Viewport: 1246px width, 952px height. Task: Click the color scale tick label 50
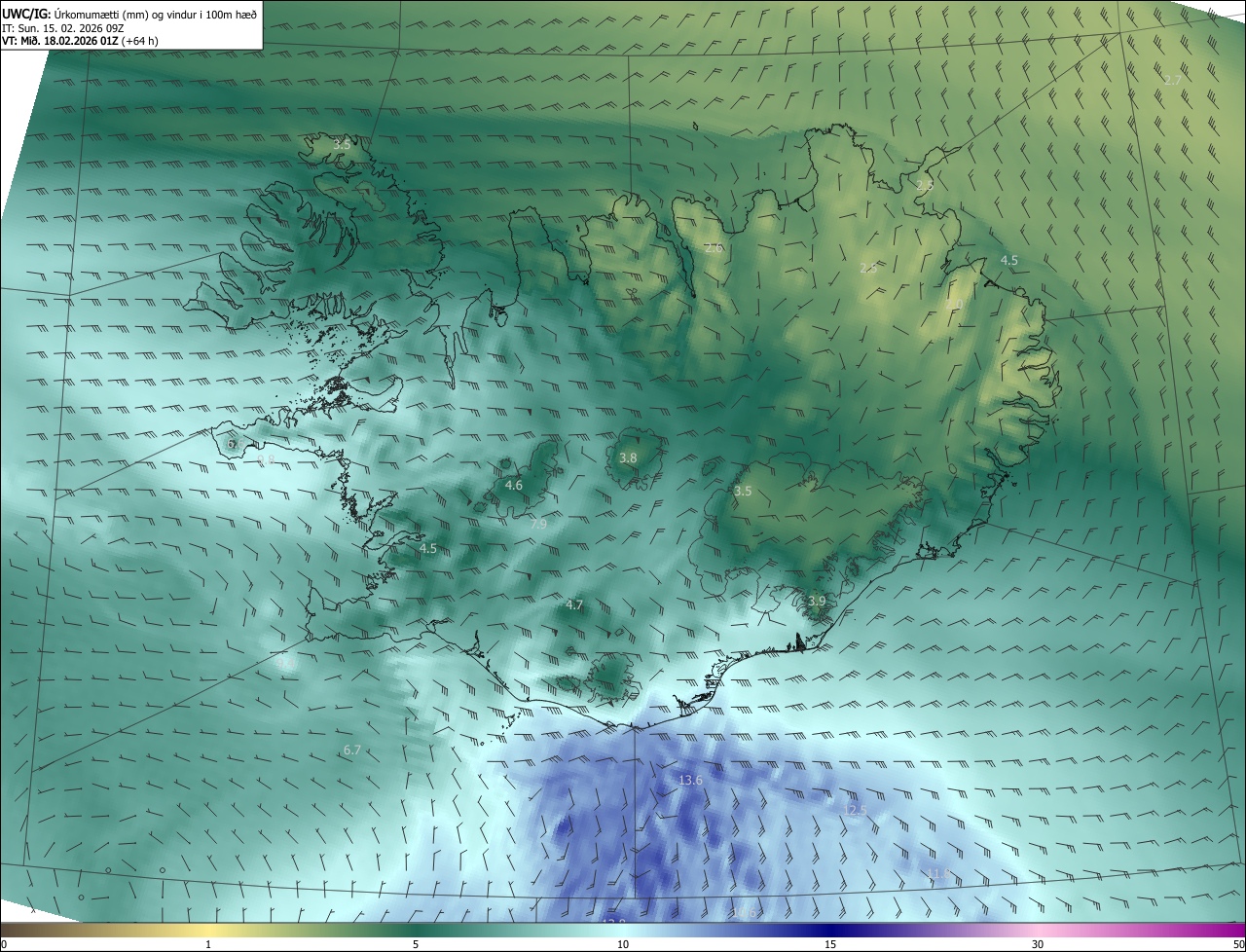pos(1238,944)
